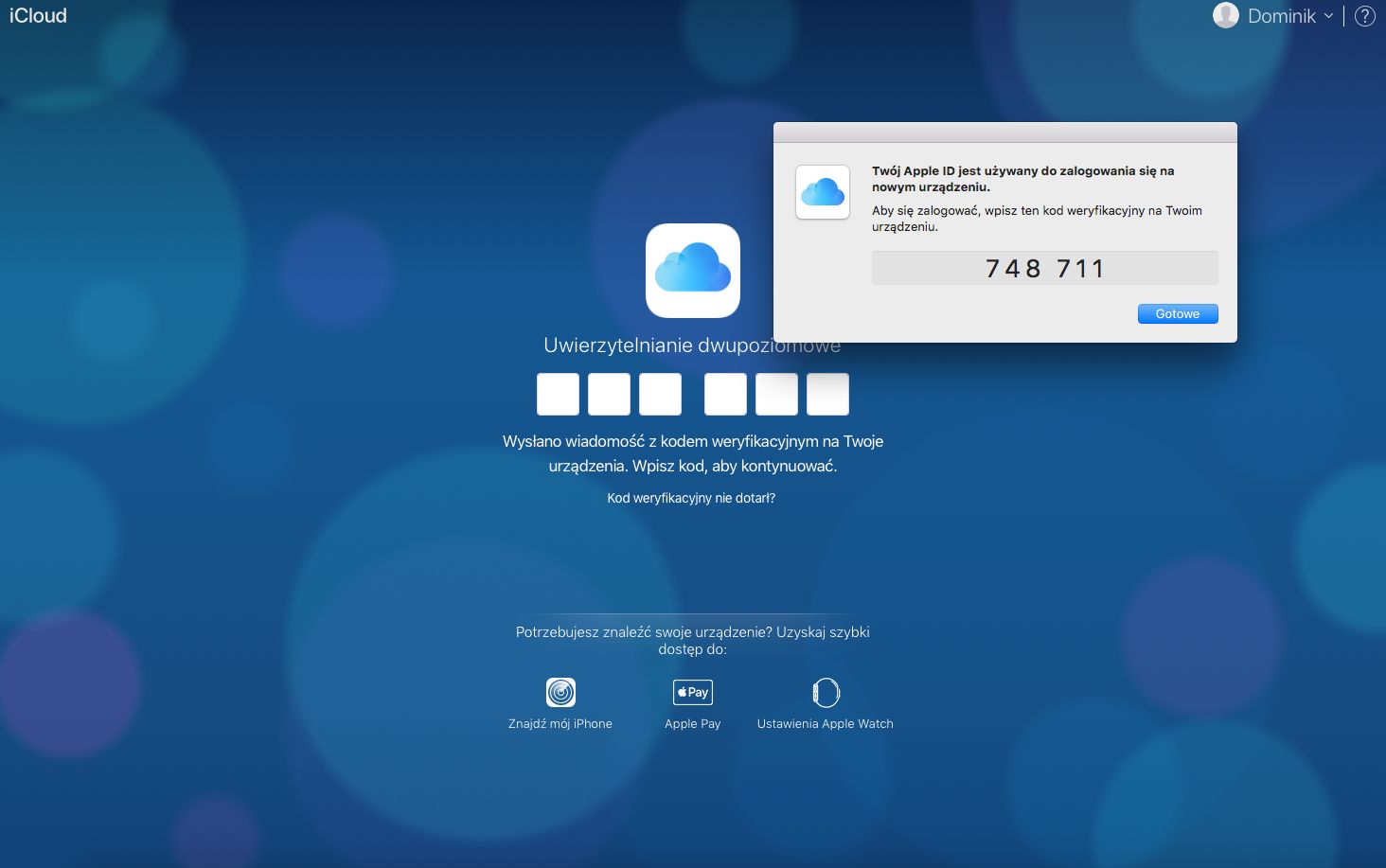The width and height of the screenshot is (1386, 868).
Task: Click the 'Znajdź mój iPhone' label
Action: coord(560,723)
